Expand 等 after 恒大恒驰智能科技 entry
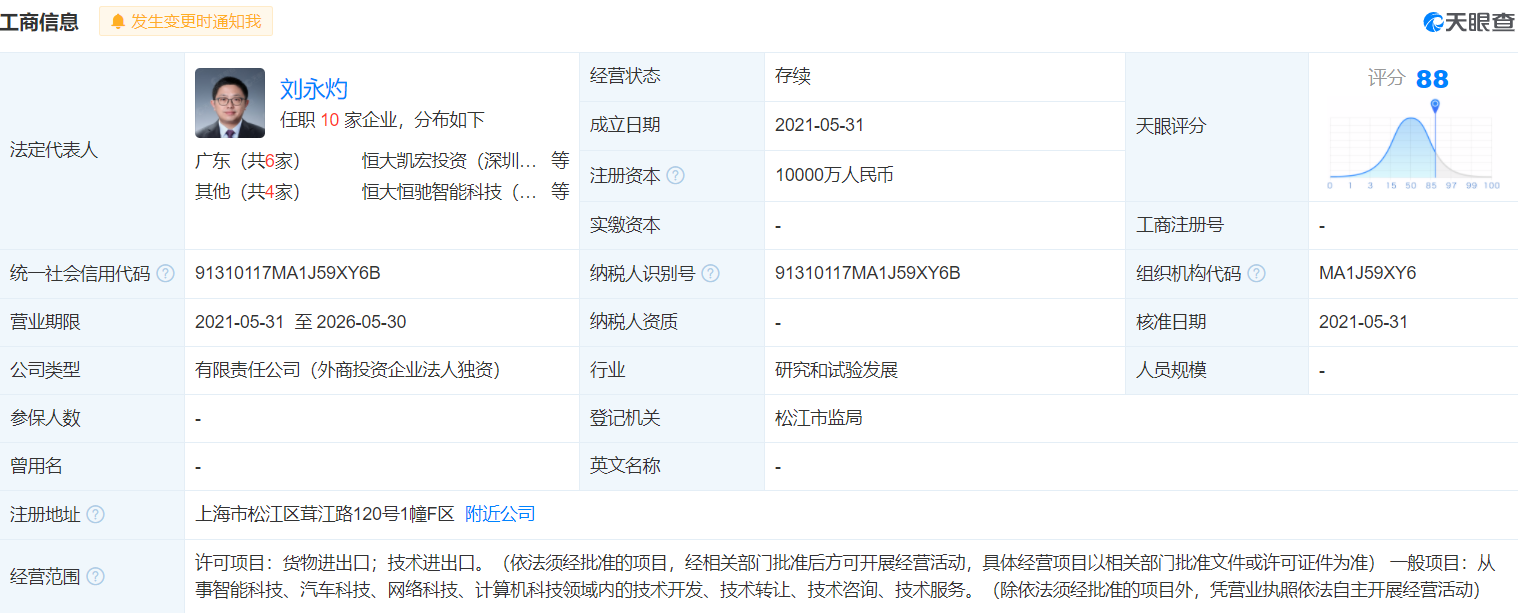The height and width of the screenshot is (613, 1518). click(560, 192)
